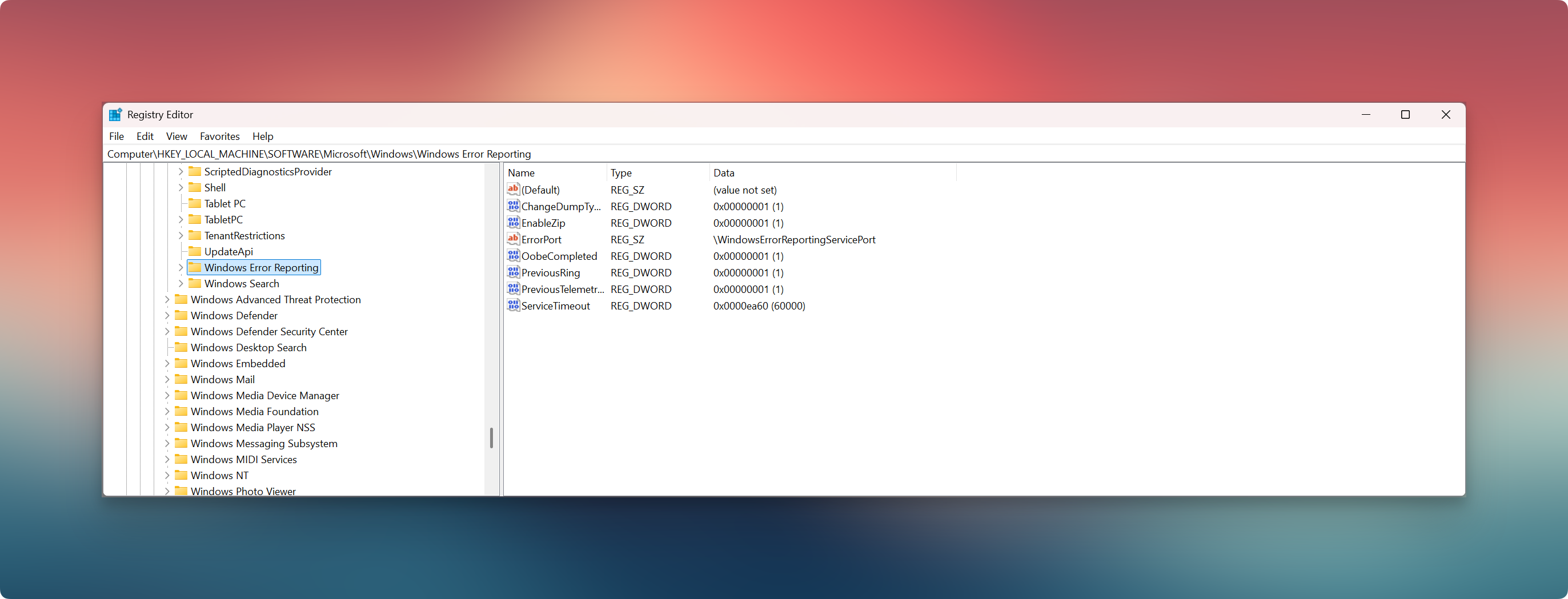Select the Windows Photo Viewer key

243,491
